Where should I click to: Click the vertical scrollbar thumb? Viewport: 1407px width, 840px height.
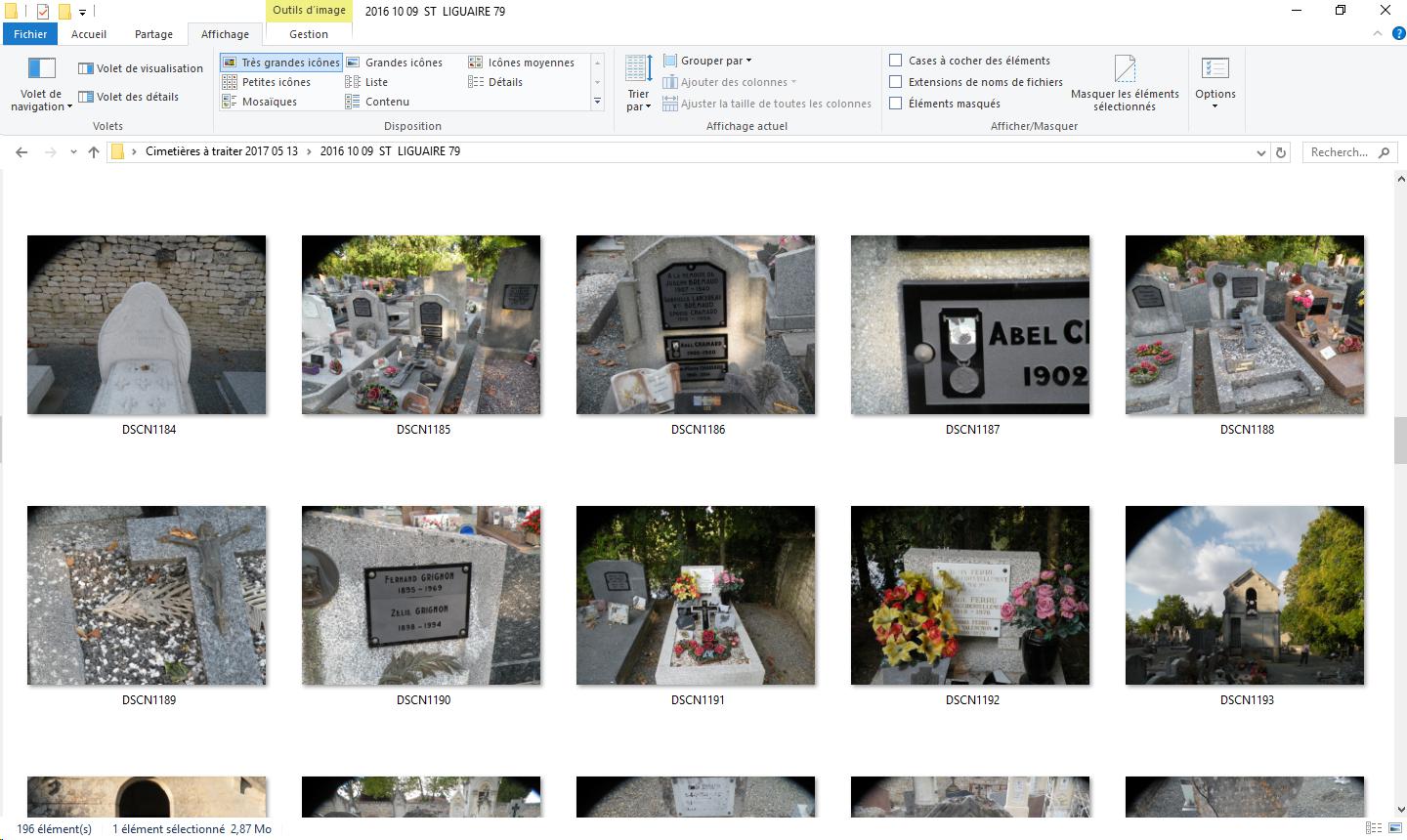pos(1400,440)
